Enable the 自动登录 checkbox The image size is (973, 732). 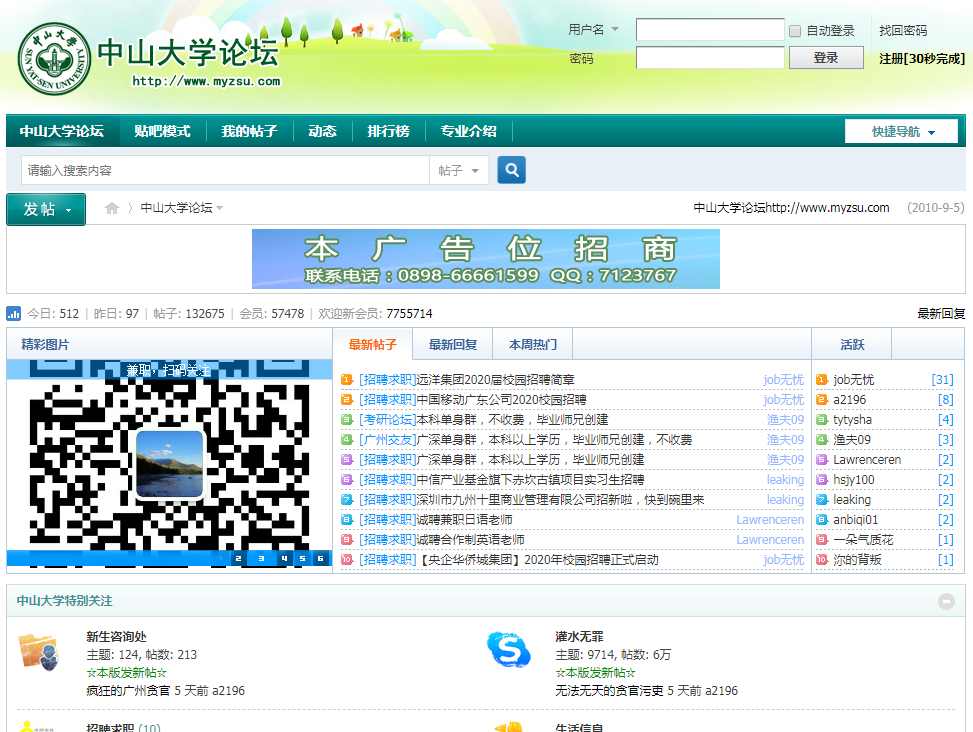795,31
